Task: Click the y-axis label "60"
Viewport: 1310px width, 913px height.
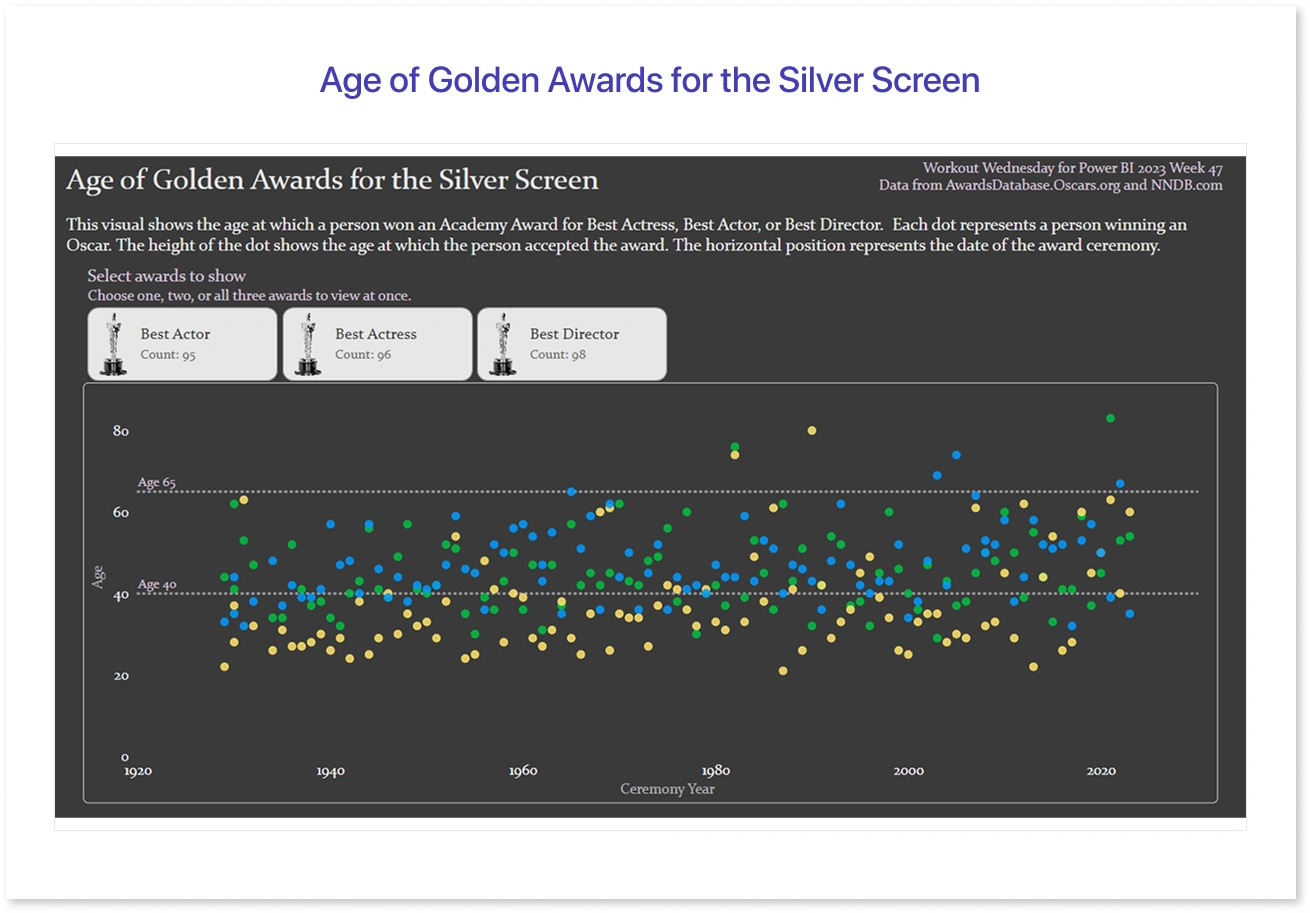Action: point(121,513)
